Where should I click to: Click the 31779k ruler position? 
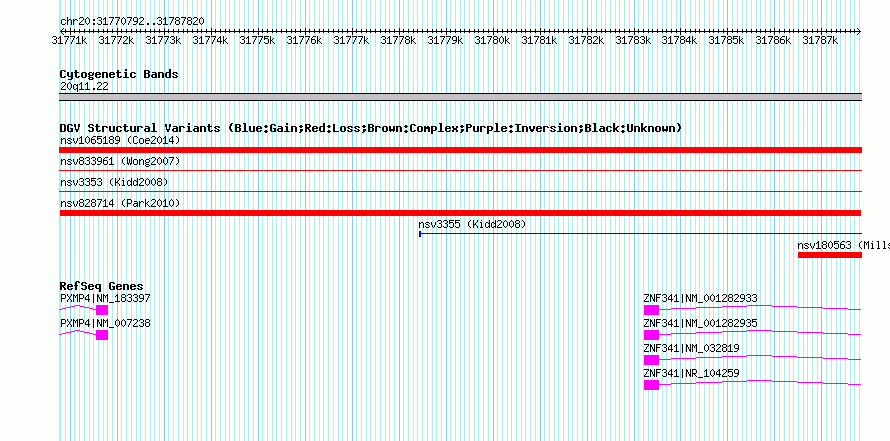click(x=446, y=40)
